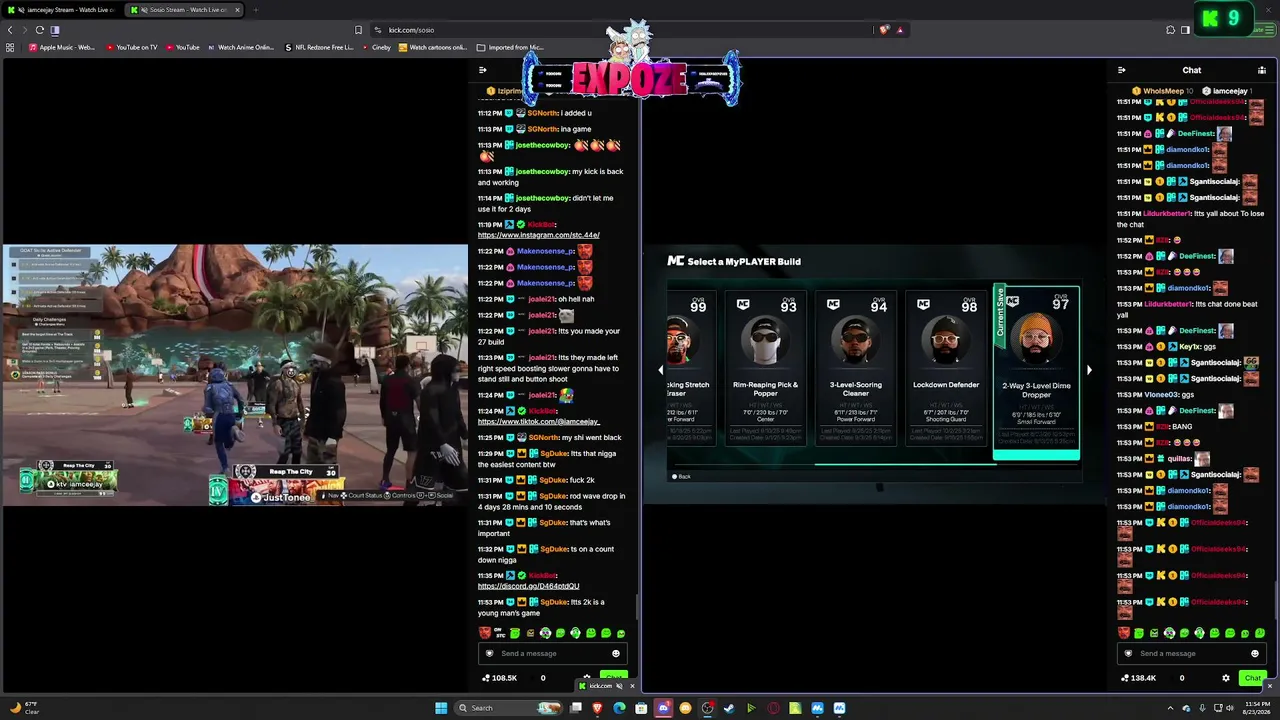Click the kick.com/sosio address bar
The image size is (1280, 720).
pyautogui.click(x=620, y=30)
